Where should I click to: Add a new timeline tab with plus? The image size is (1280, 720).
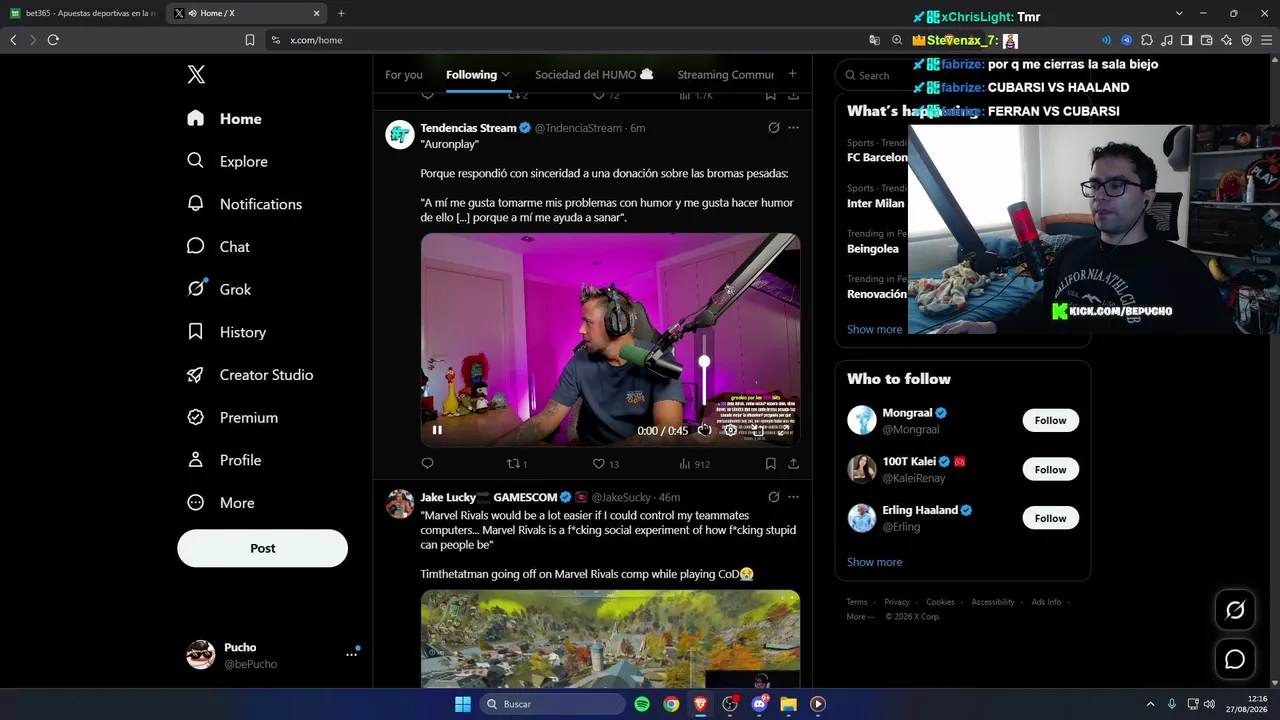tap(792, 74)
